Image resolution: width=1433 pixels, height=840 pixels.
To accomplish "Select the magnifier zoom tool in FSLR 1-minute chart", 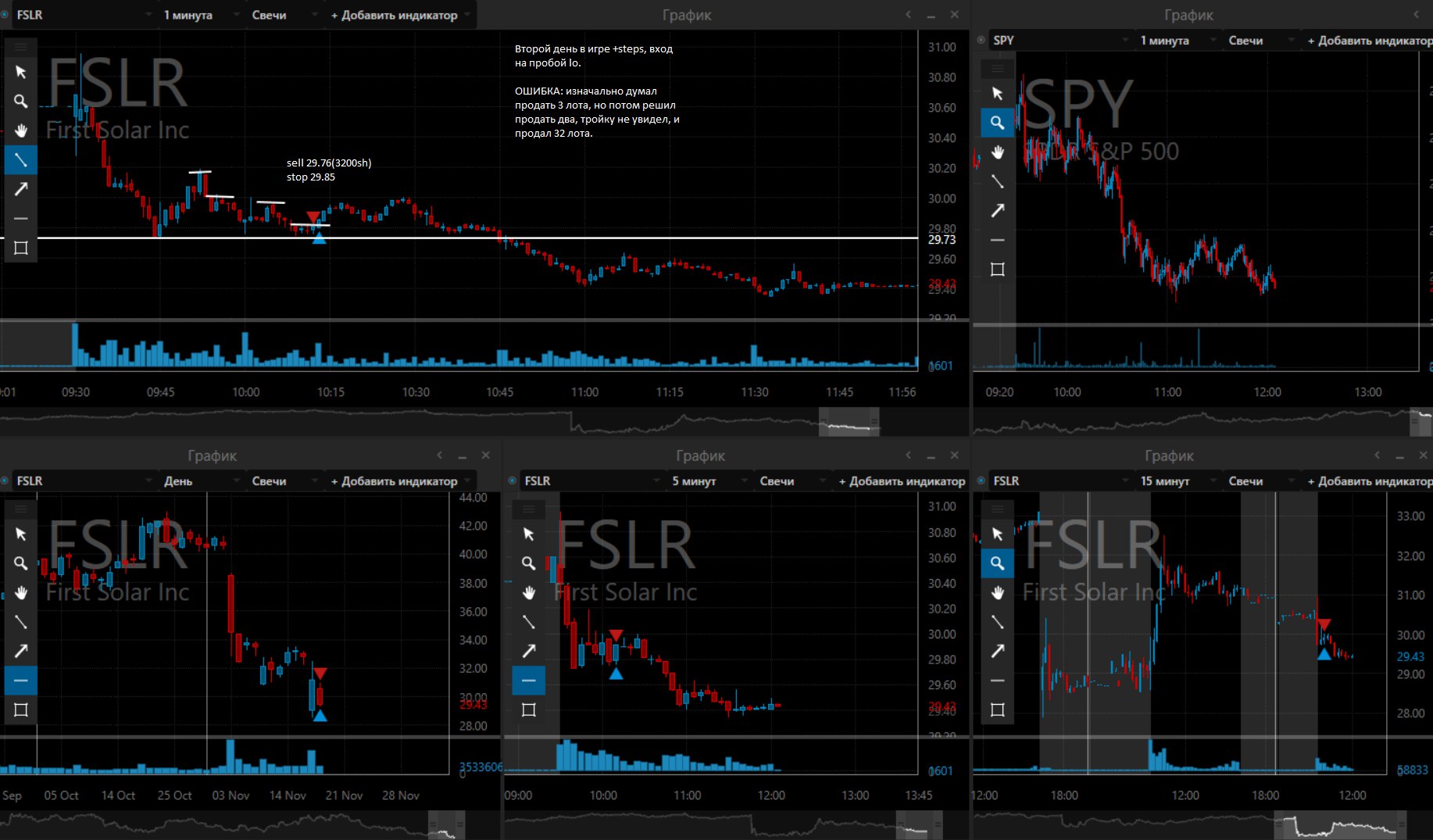I will 21,102.
